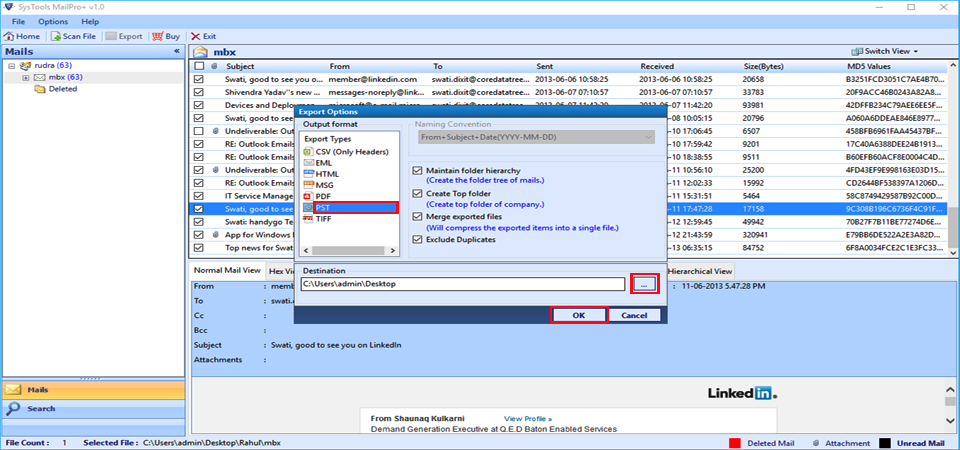Click member@linkedin.com sender cell
The width and height of the screenshot is (960, 450).
[372, 80]
